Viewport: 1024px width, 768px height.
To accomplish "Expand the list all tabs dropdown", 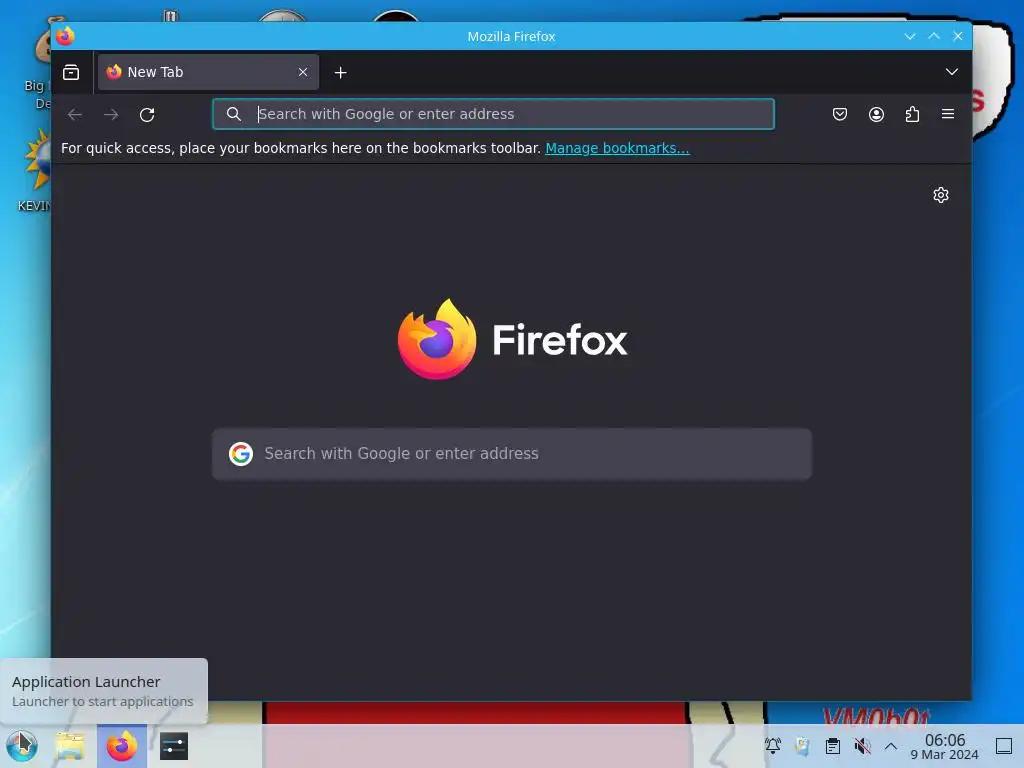I will (x=952, y=72).
